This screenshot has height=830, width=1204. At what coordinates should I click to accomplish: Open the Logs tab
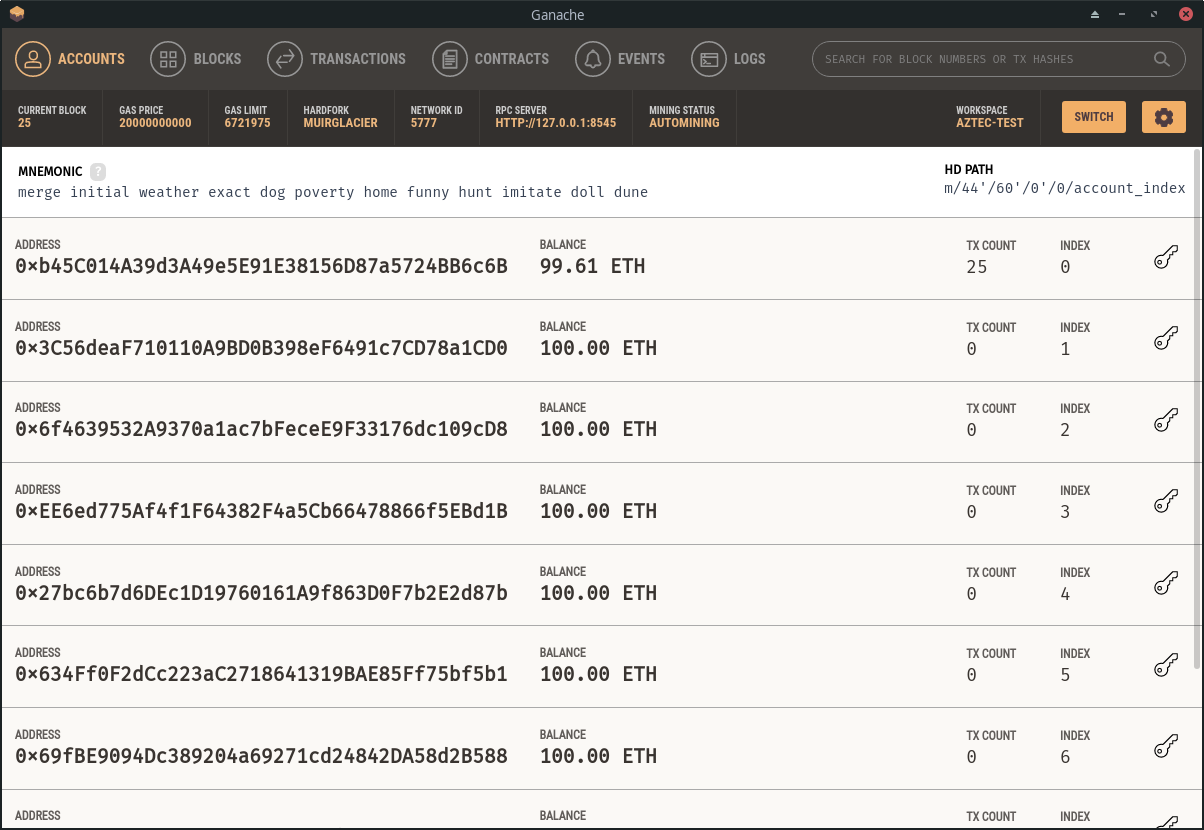pos(729,59)
